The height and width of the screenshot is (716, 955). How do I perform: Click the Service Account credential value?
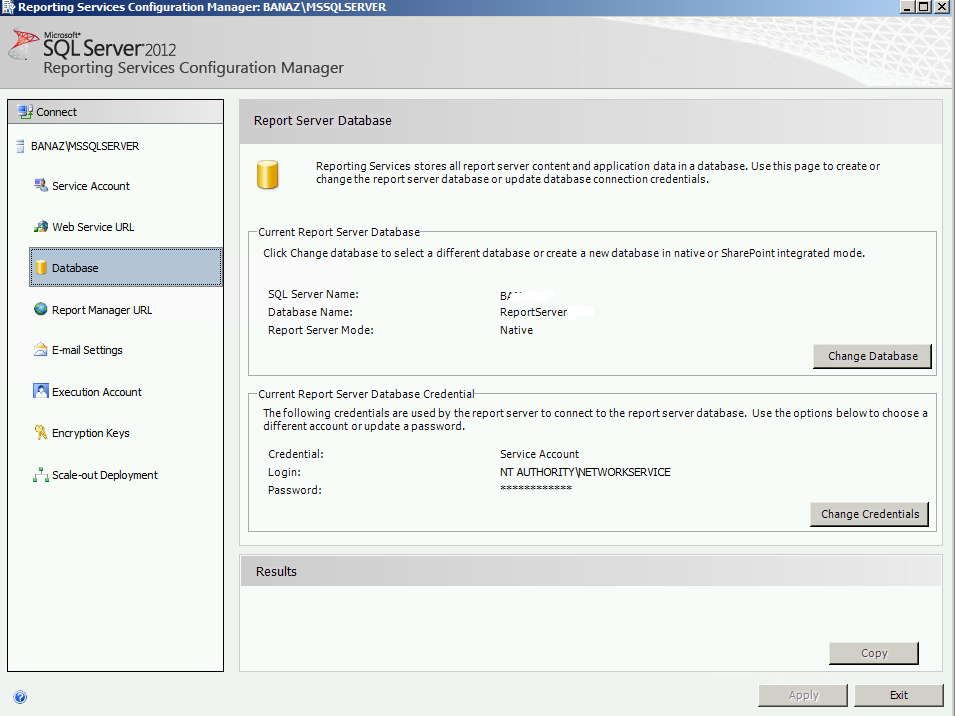coord(540,454)
